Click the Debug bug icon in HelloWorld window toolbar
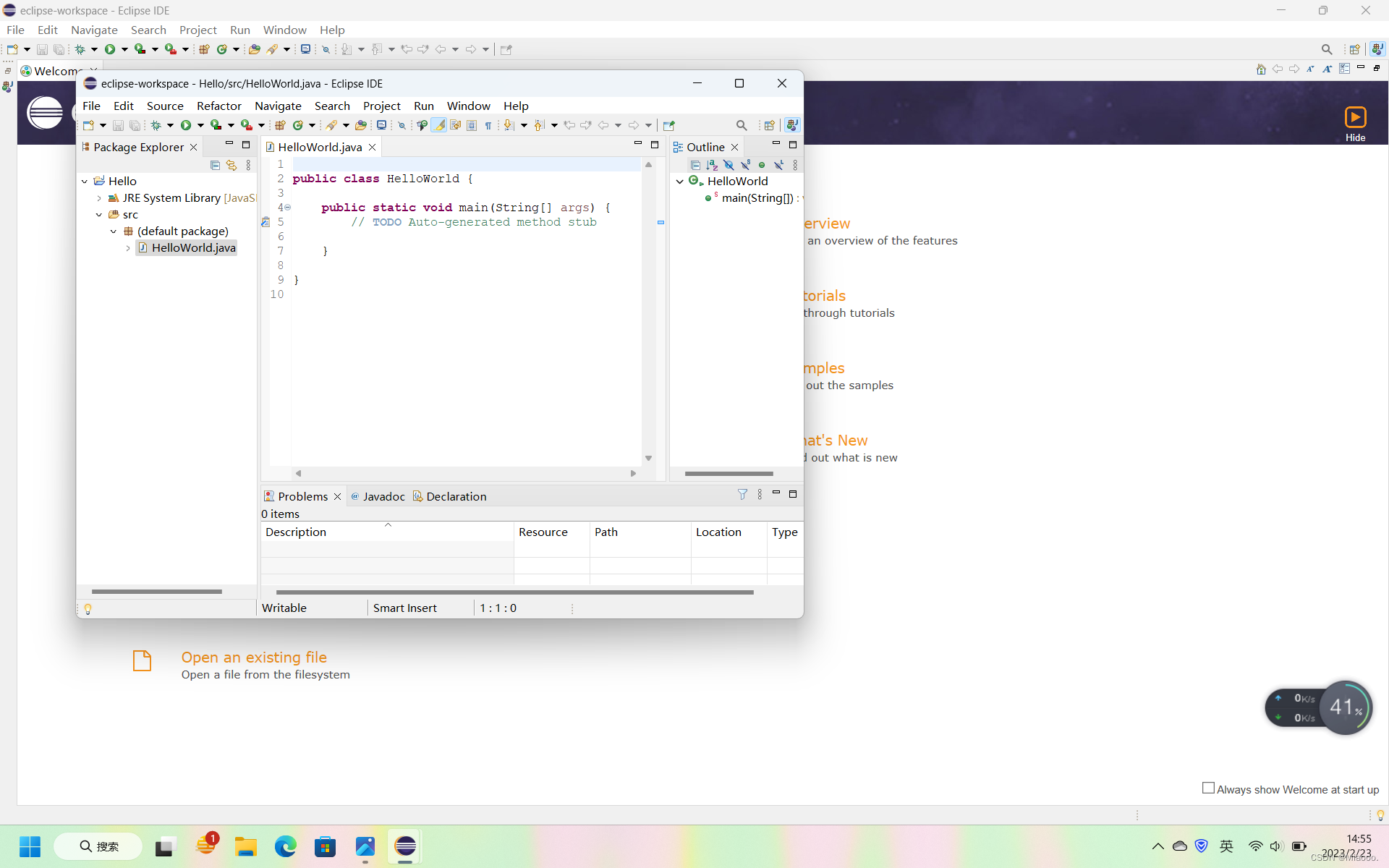 (x=156, y=125)
